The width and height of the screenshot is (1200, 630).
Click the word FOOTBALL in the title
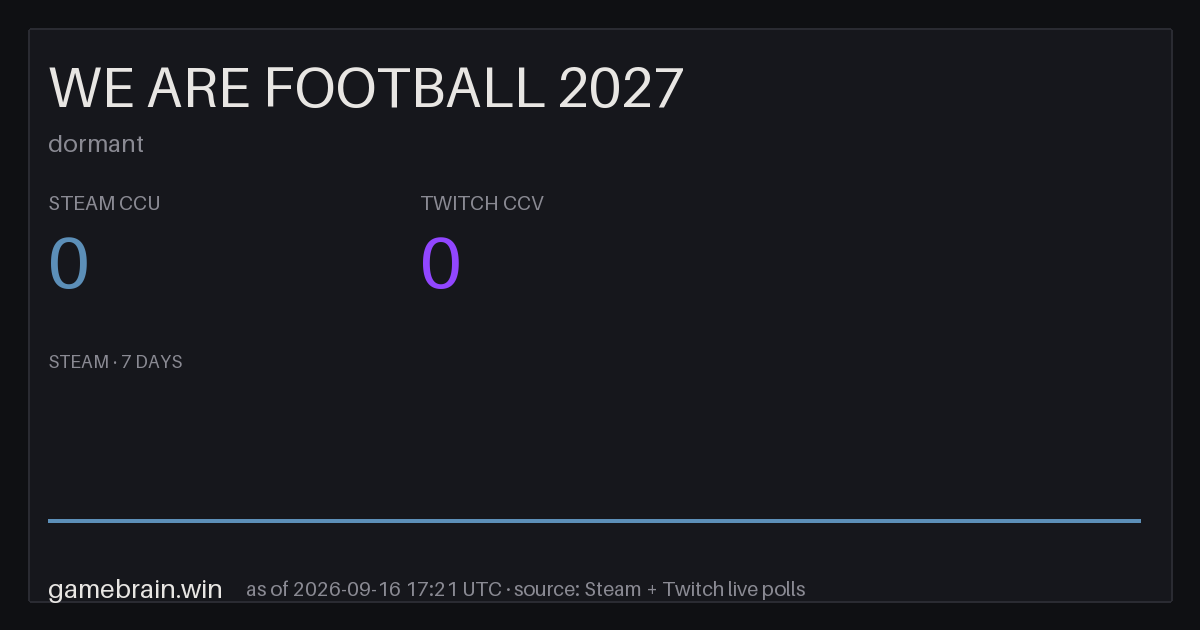coord(405,88)
